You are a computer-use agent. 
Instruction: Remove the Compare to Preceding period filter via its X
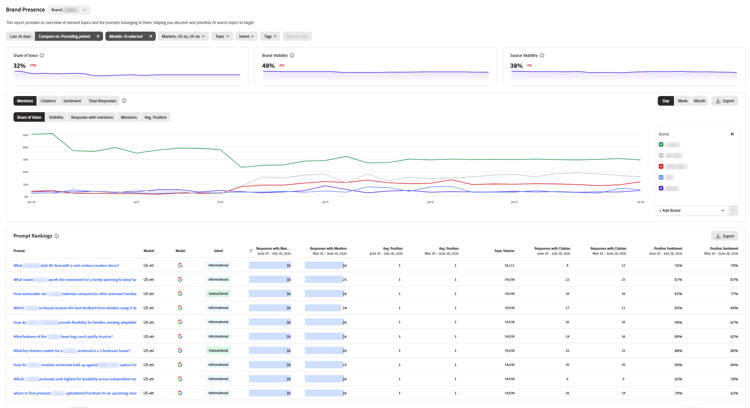point(98,36)
